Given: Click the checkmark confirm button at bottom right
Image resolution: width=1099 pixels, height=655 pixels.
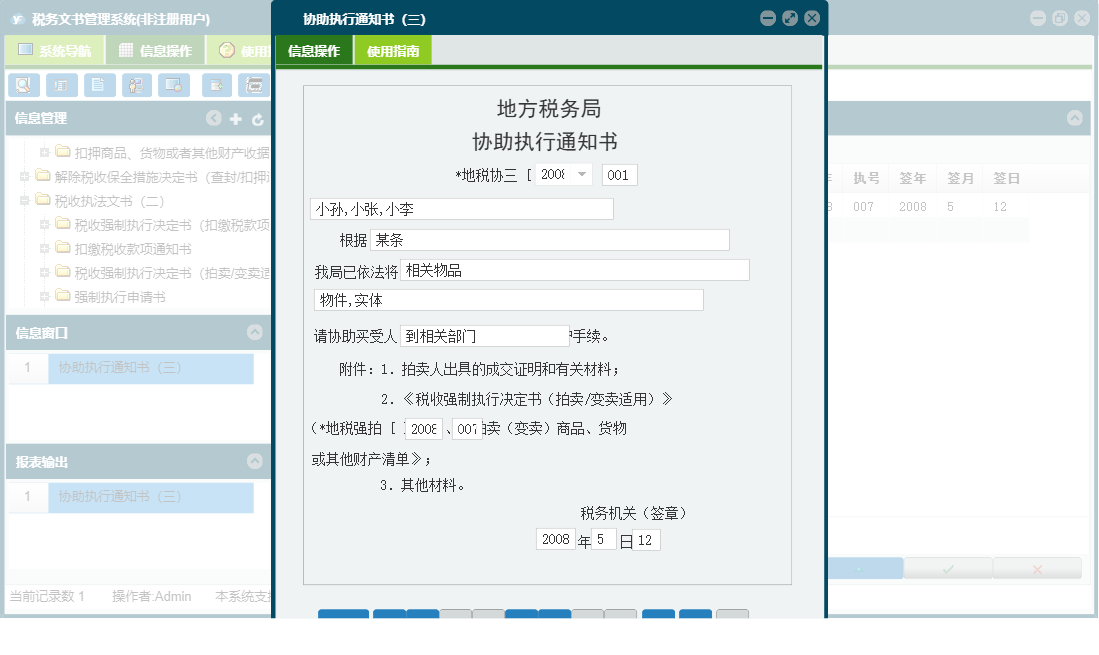Looking at the screenshot, I should pyautogui.click(x=946, y=567).
